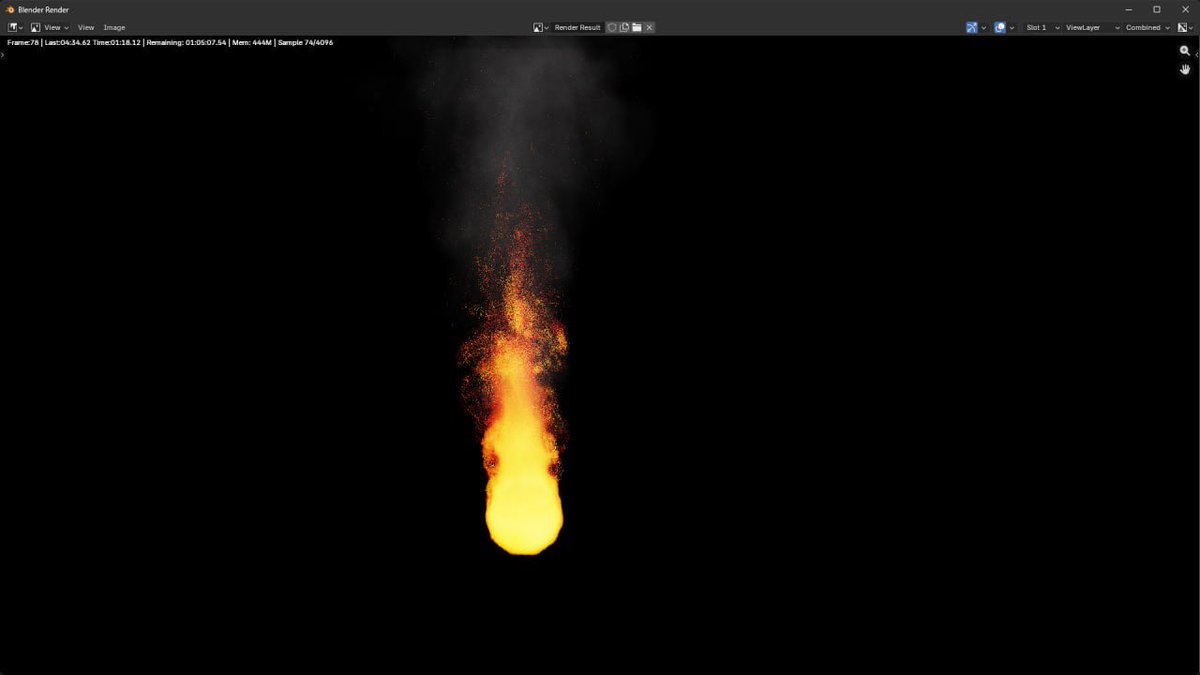This screenshot has height=675, width=1200.
Task: Expand the toolbar with left-edge arrow
Action: coord(3,54)
